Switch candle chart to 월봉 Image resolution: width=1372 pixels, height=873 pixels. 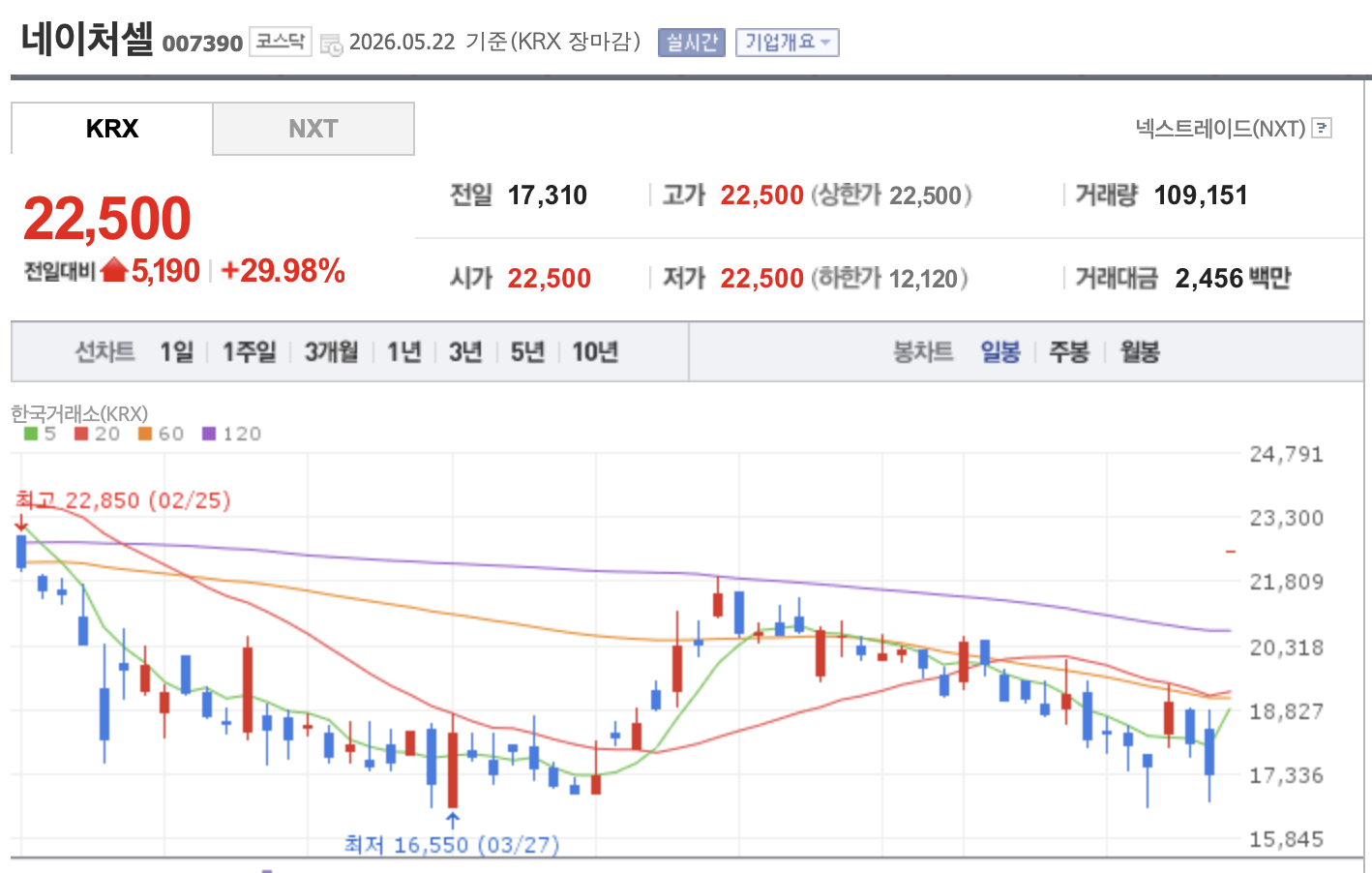[x=1140, y=351]
